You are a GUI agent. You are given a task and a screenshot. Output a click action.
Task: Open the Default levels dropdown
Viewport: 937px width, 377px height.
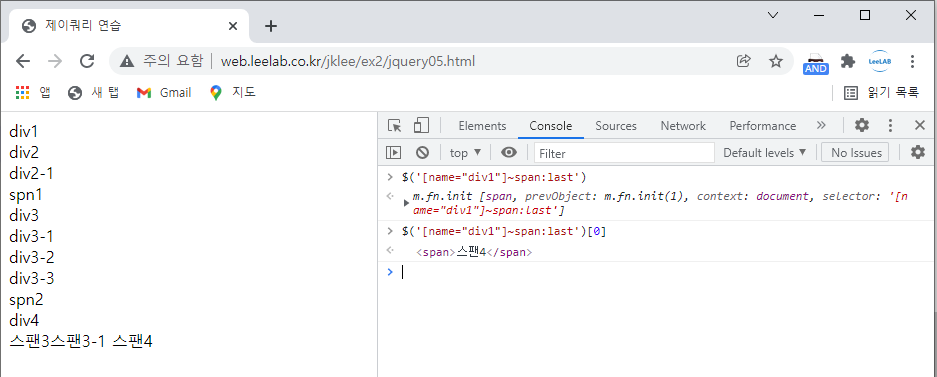tap(764, 153)
